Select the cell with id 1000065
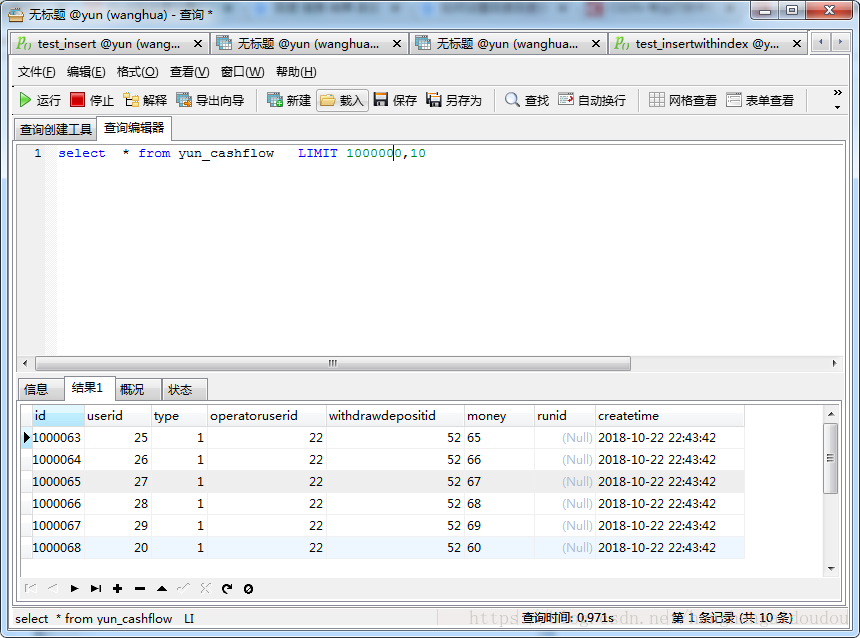Screen dimensions: 860x638 (x=57, y=482)
